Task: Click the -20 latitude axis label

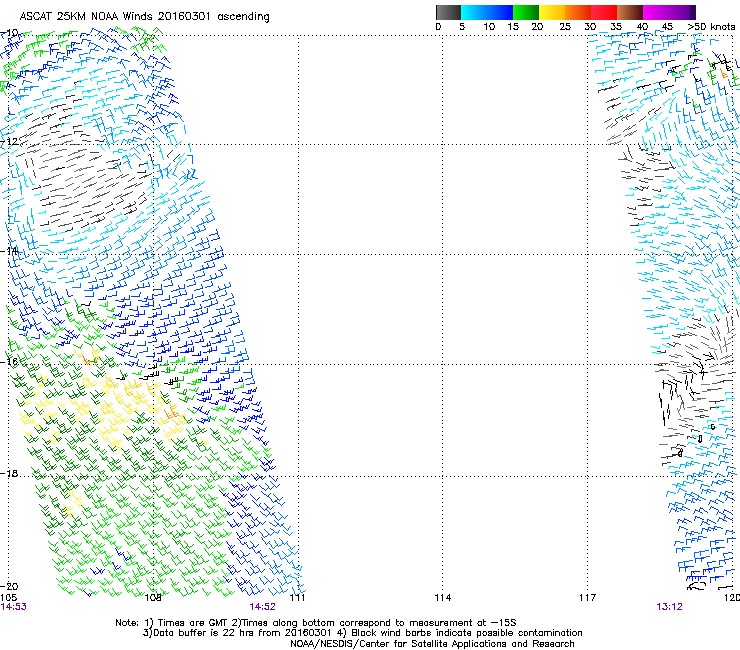Action: 9,586
